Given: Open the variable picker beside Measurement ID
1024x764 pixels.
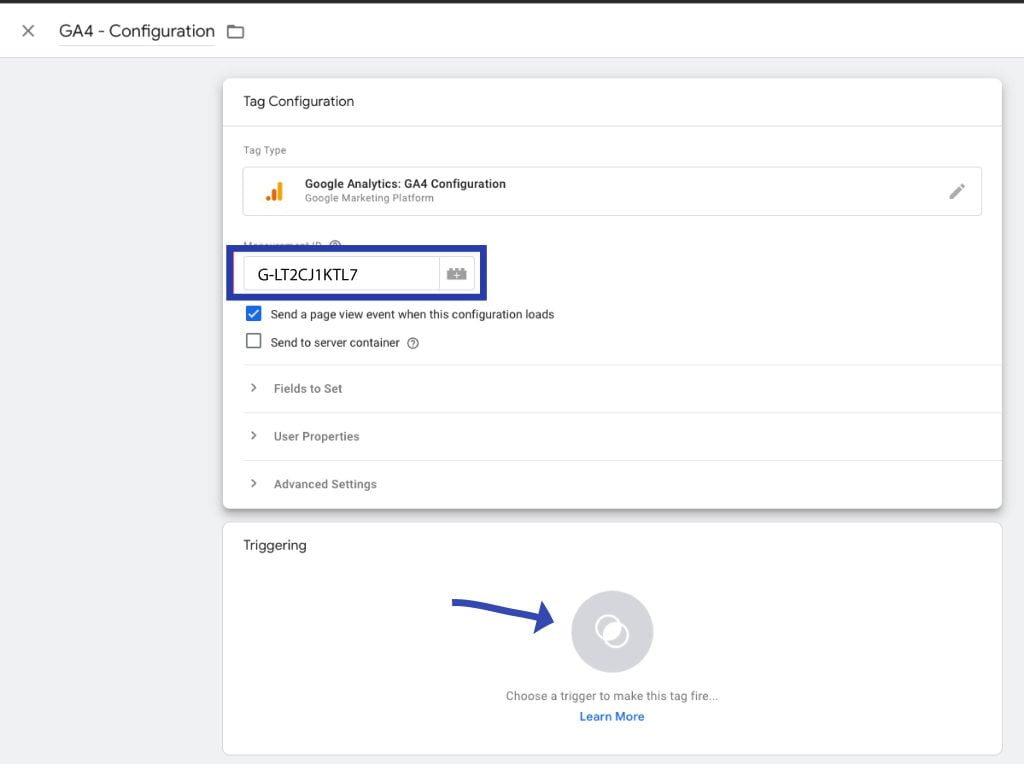Looking at the screenshot, I should click(x=456, y=274).
